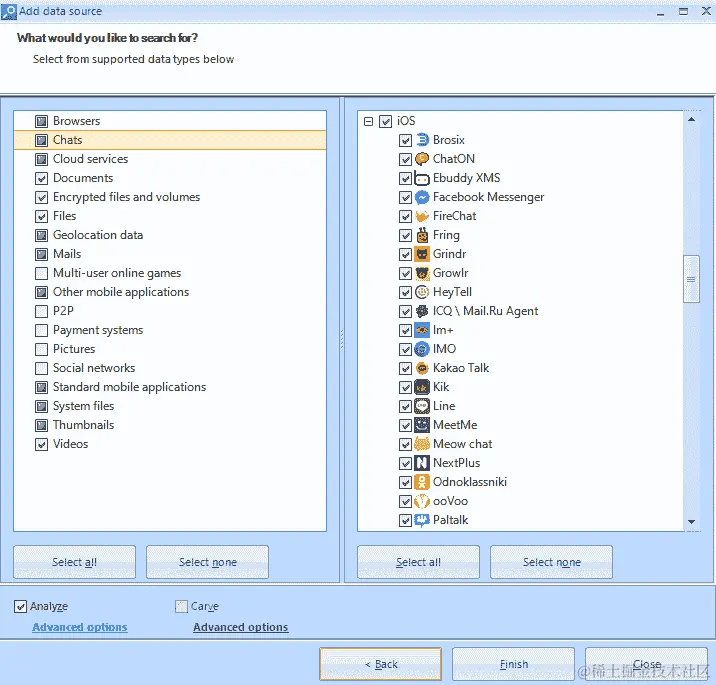Untick the Kik checkbox
Screen dimensions: 716x685
pos(405,387)
